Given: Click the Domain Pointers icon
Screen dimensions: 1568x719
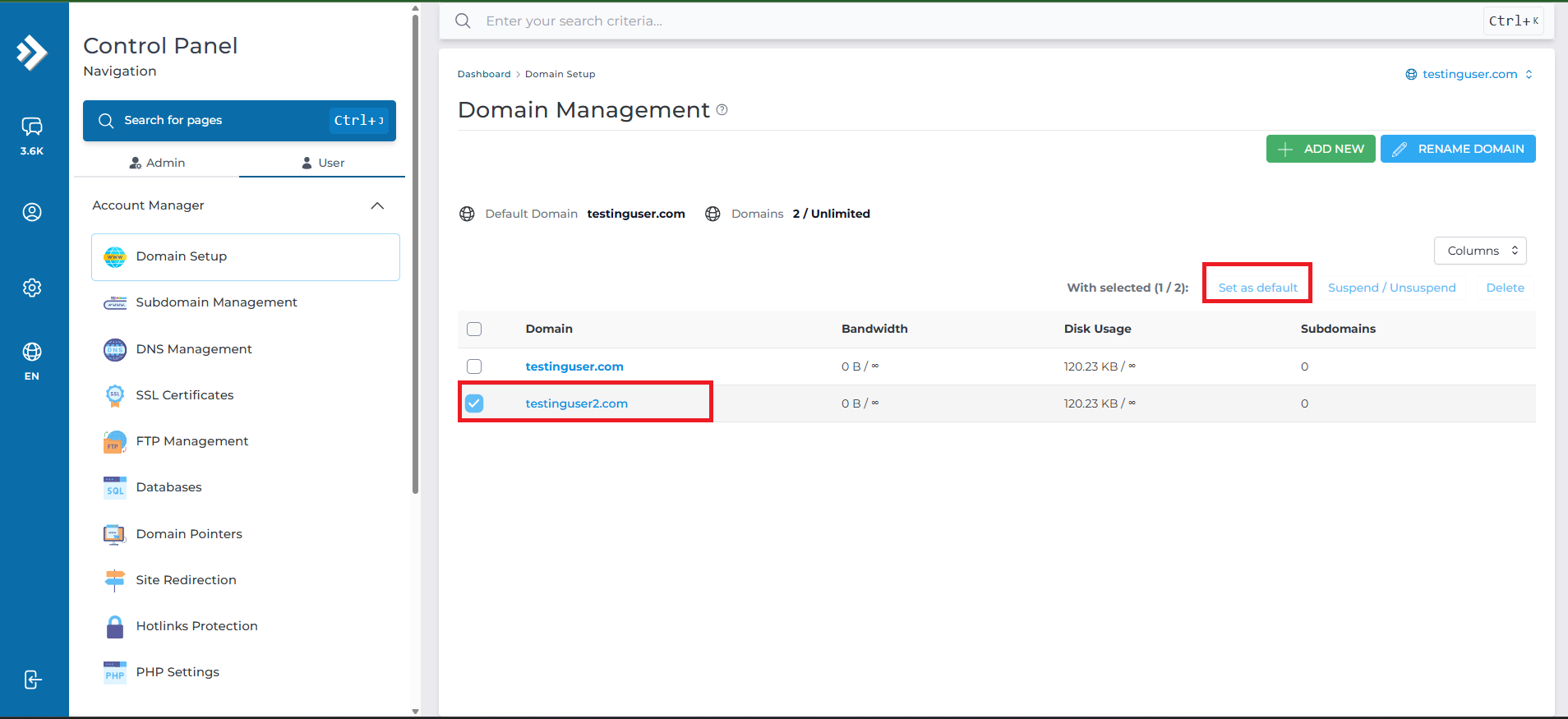Looking at the screenshot, I should click(115, 535).
